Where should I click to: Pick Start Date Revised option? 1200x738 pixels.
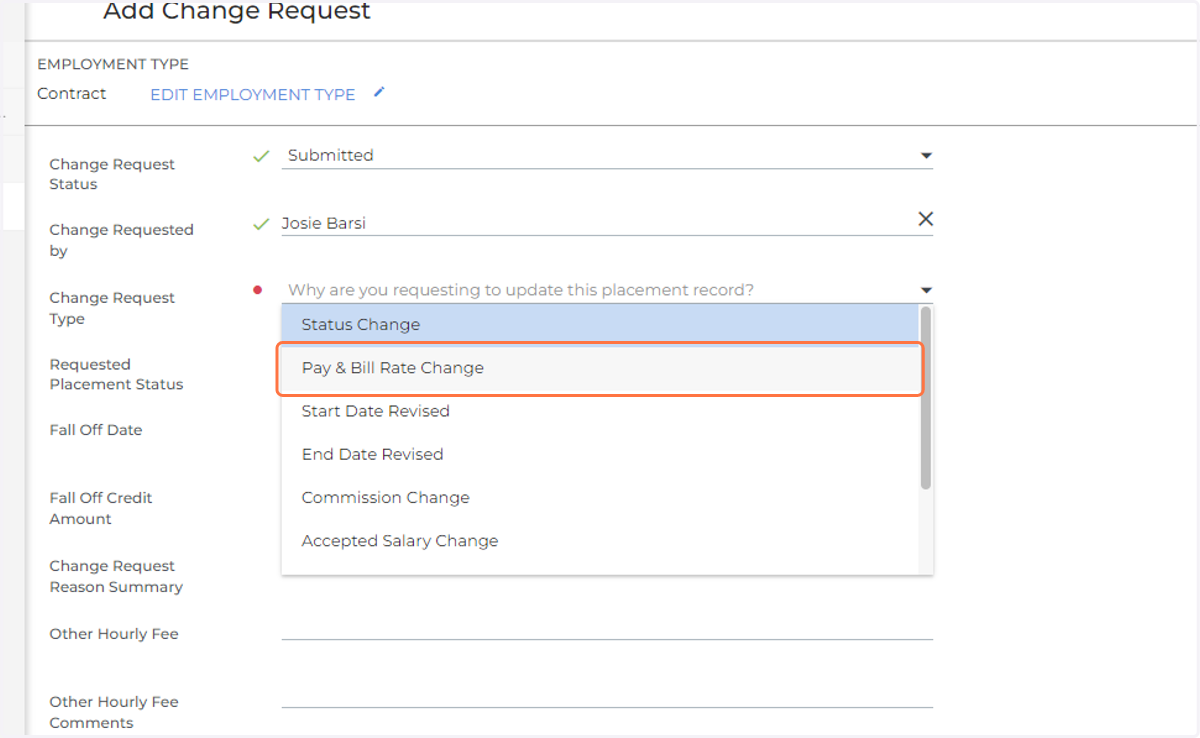(599, 411)
